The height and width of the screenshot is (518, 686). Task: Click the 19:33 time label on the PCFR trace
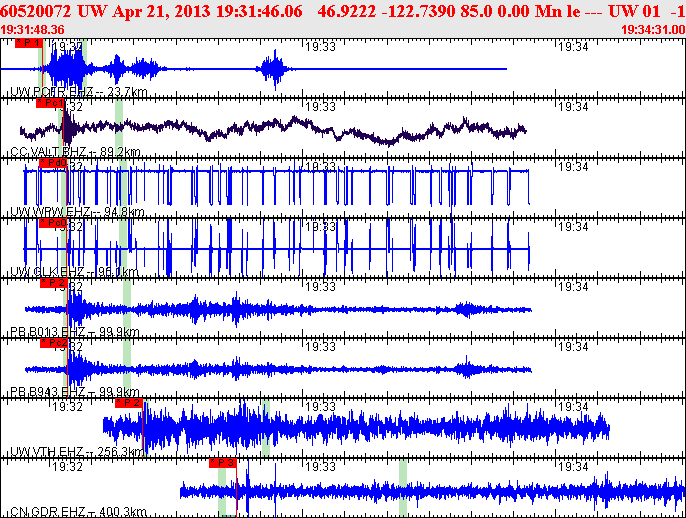[319, 46]
